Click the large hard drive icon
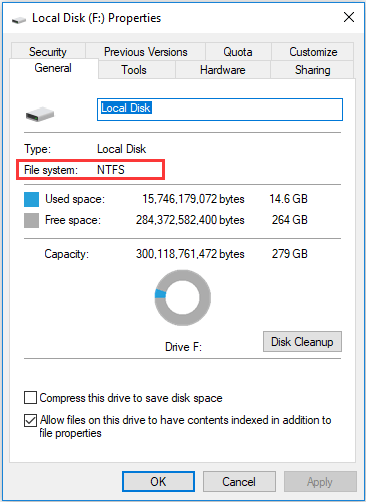This screenshot has width=366, height=502. [40, 114]
